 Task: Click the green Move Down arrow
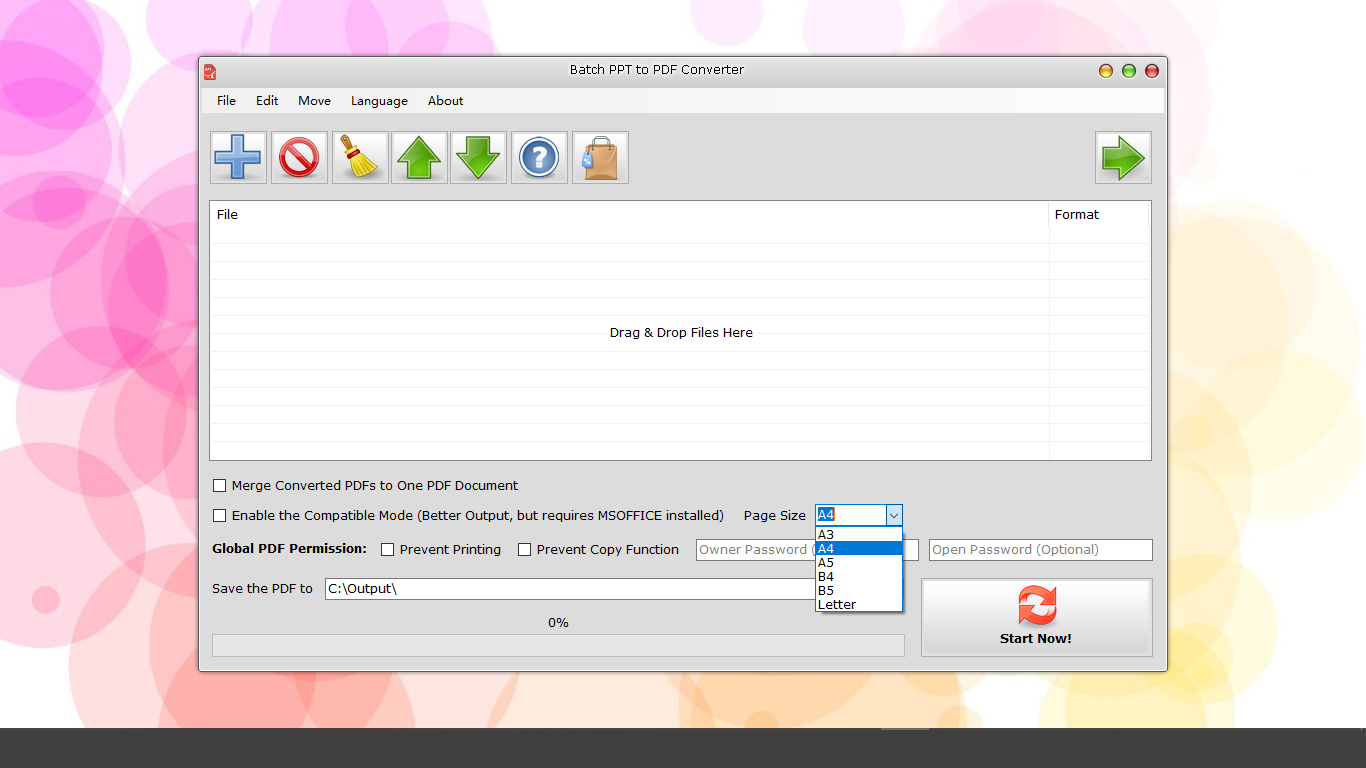(x=479, y=158)
